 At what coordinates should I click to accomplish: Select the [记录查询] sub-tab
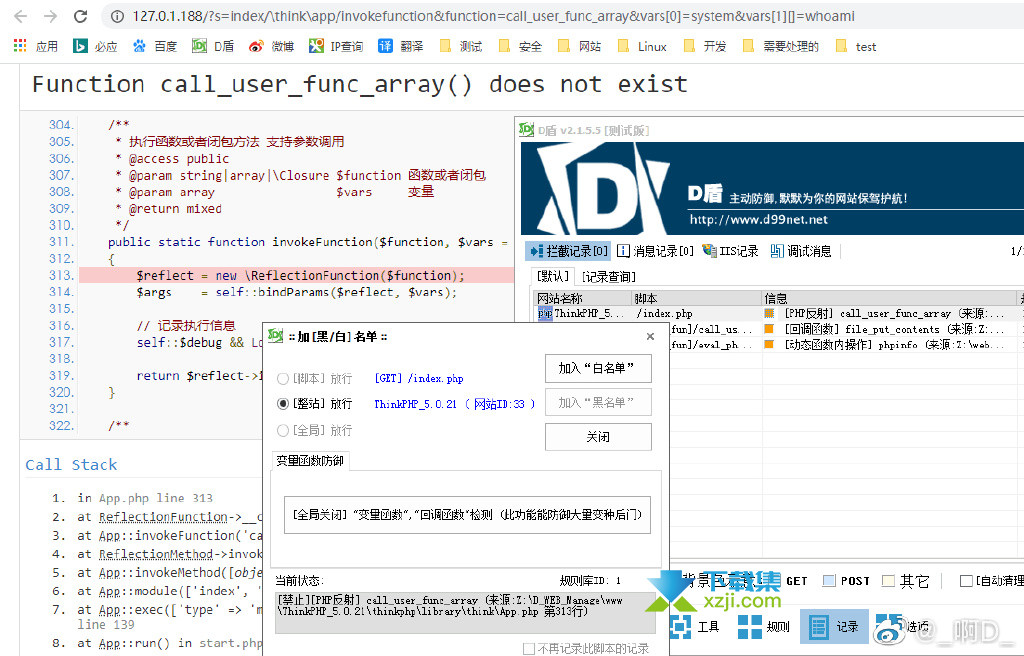coord(609,276)
